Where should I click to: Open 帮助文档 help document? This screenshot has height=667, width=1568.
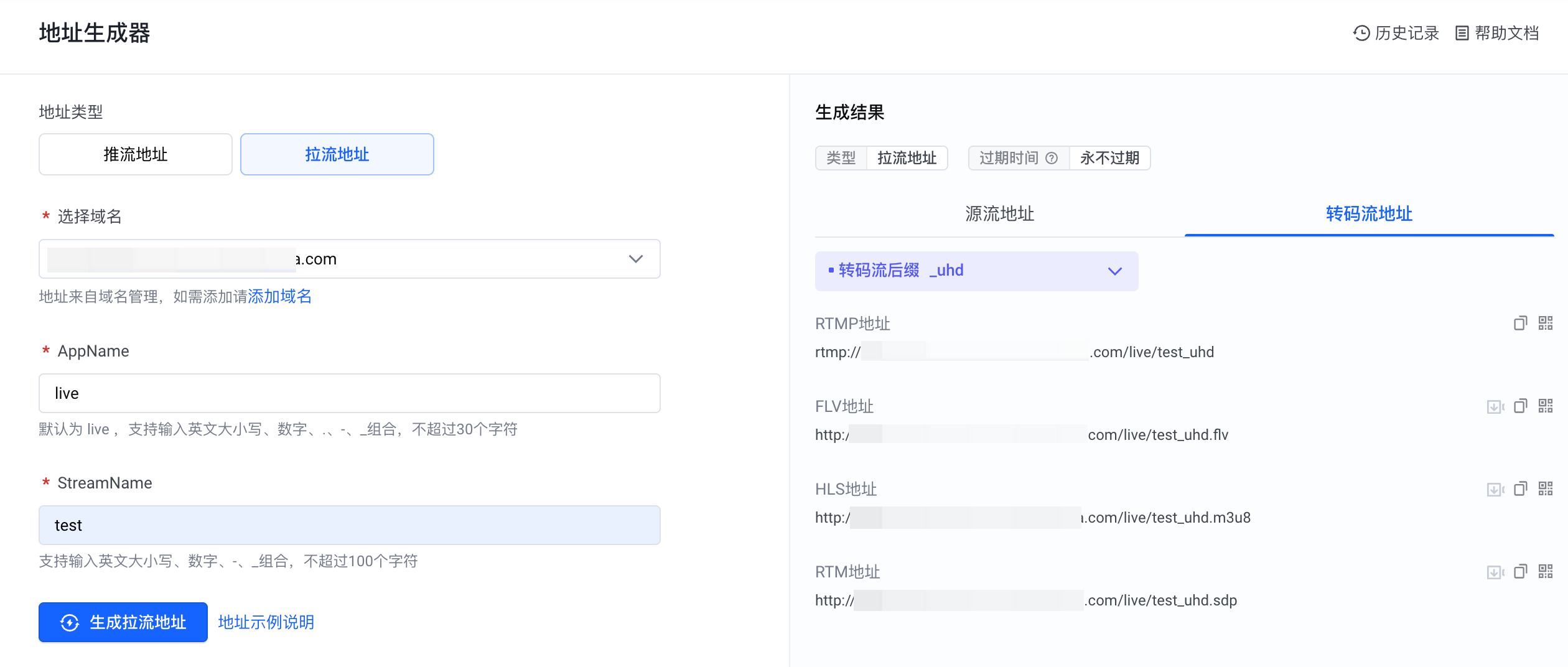point(1497,33)
